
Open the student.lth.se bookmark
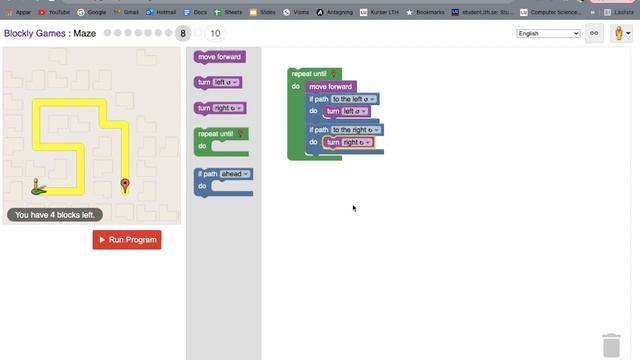pos(482,12)
